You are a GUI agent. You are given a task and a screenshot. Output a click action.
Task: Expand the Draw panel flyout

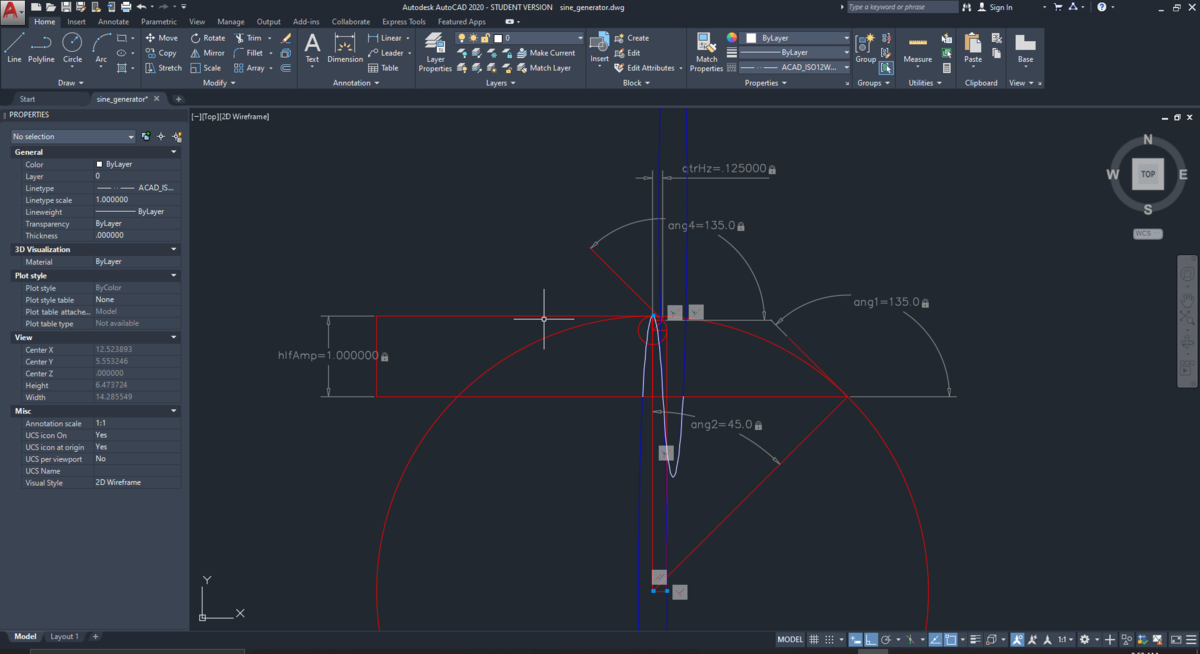point(71,83)
